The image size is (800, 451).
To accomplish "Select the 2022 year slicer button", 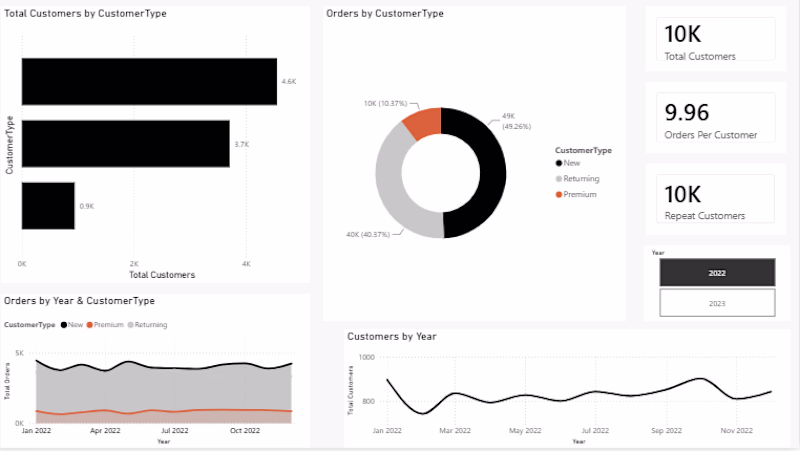I will [x=717, y=272].
